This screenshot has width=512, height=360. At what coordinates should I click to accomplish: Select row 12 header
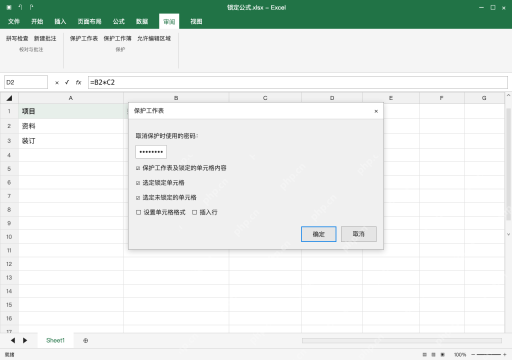click(9, 264)
